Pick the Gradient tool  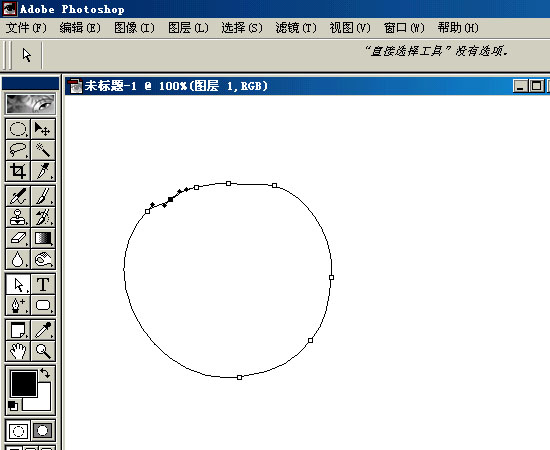[43, 238]
